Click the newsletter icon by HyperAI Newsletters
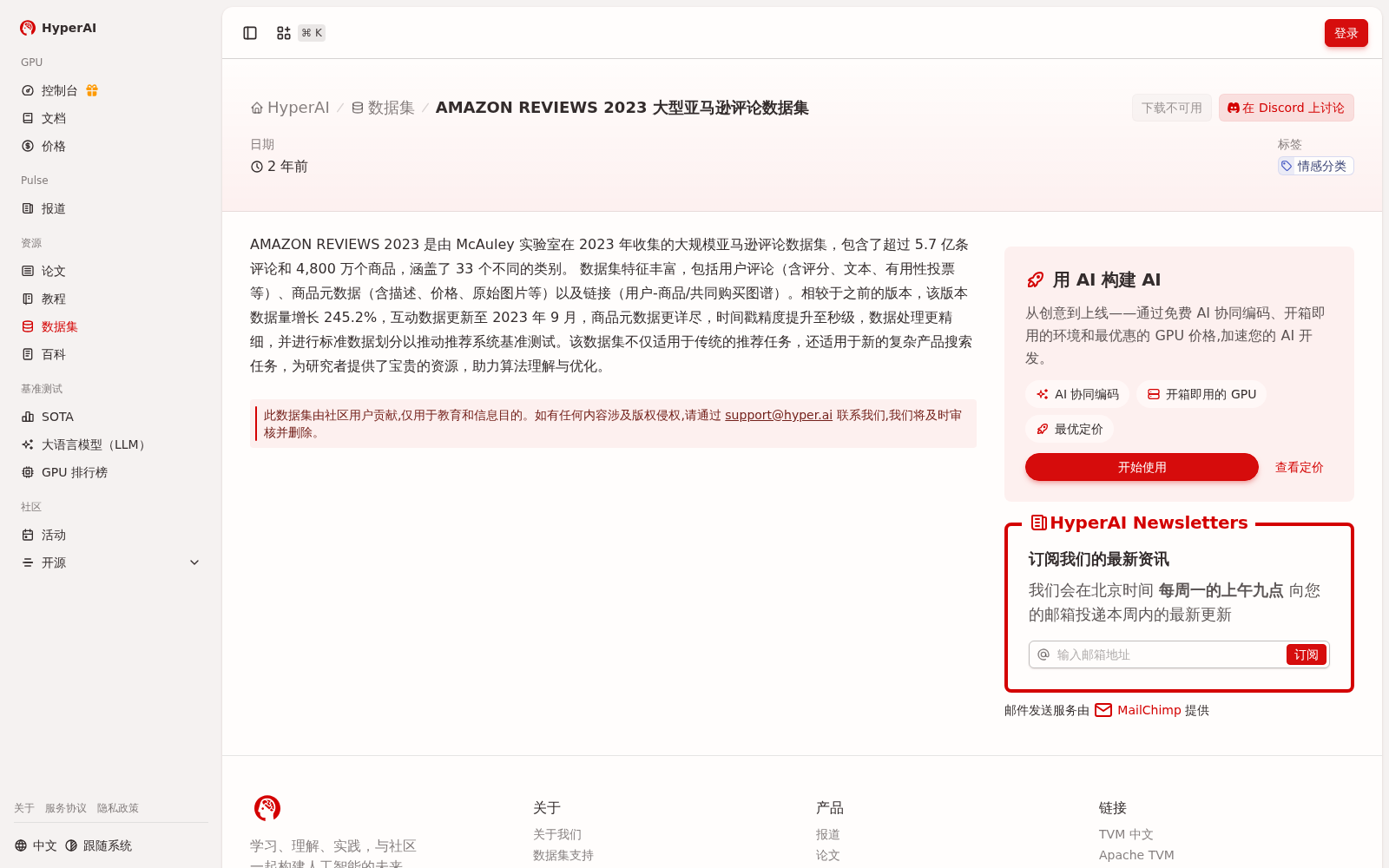Screen dimensions: 1389x868 [x=1038, y=523]
